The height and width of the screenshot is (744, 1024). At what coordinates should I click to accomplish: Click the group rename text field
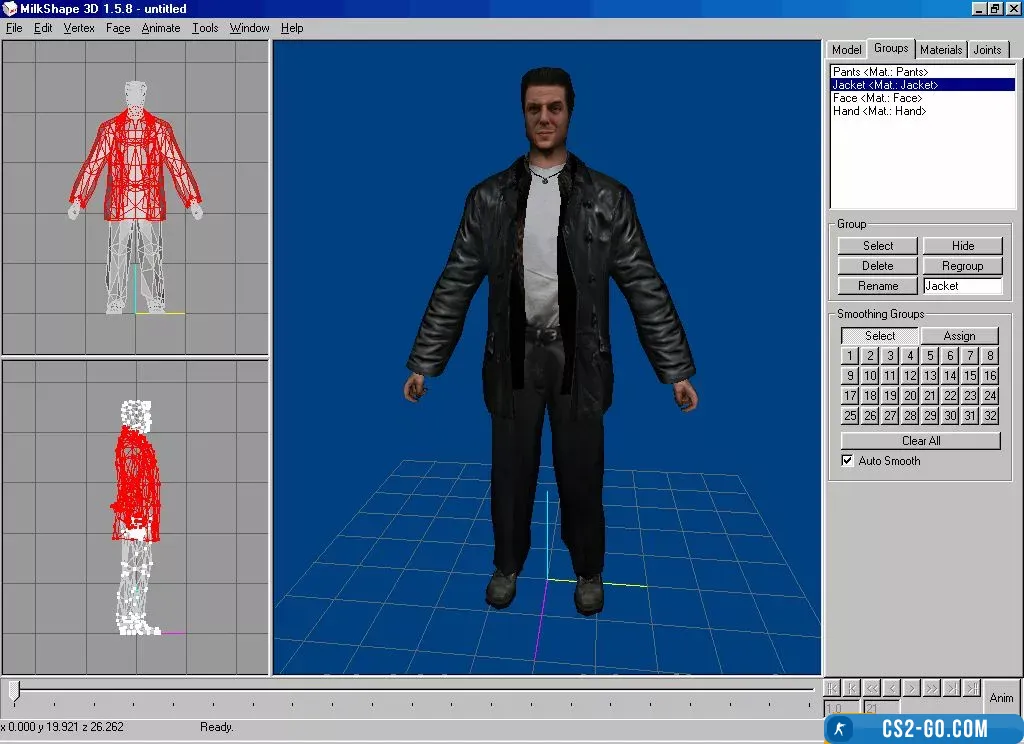click(x=962, y=286)
